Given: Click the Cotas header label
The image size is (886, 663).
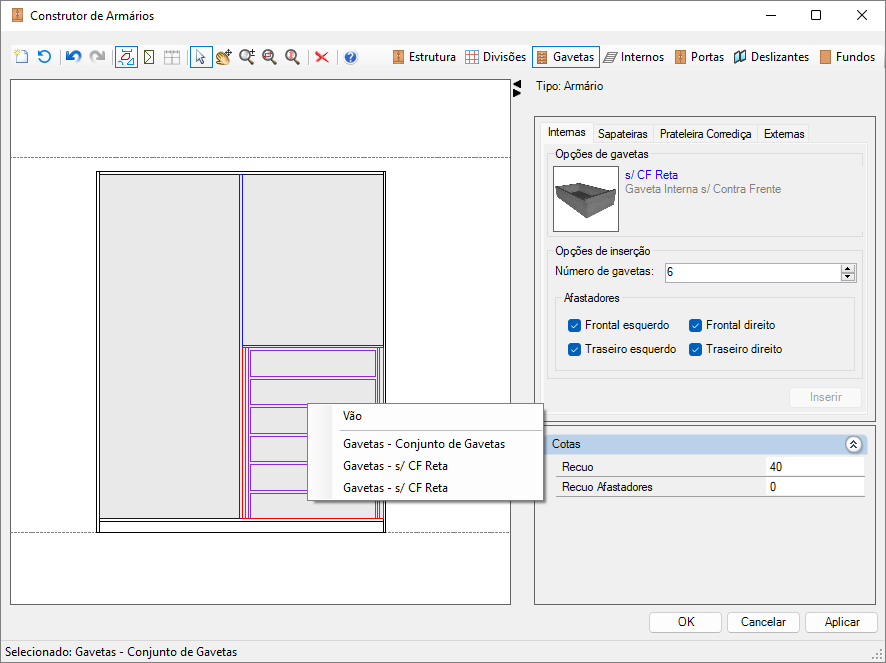Looking at the screenshot, I should tap(566, 444).
